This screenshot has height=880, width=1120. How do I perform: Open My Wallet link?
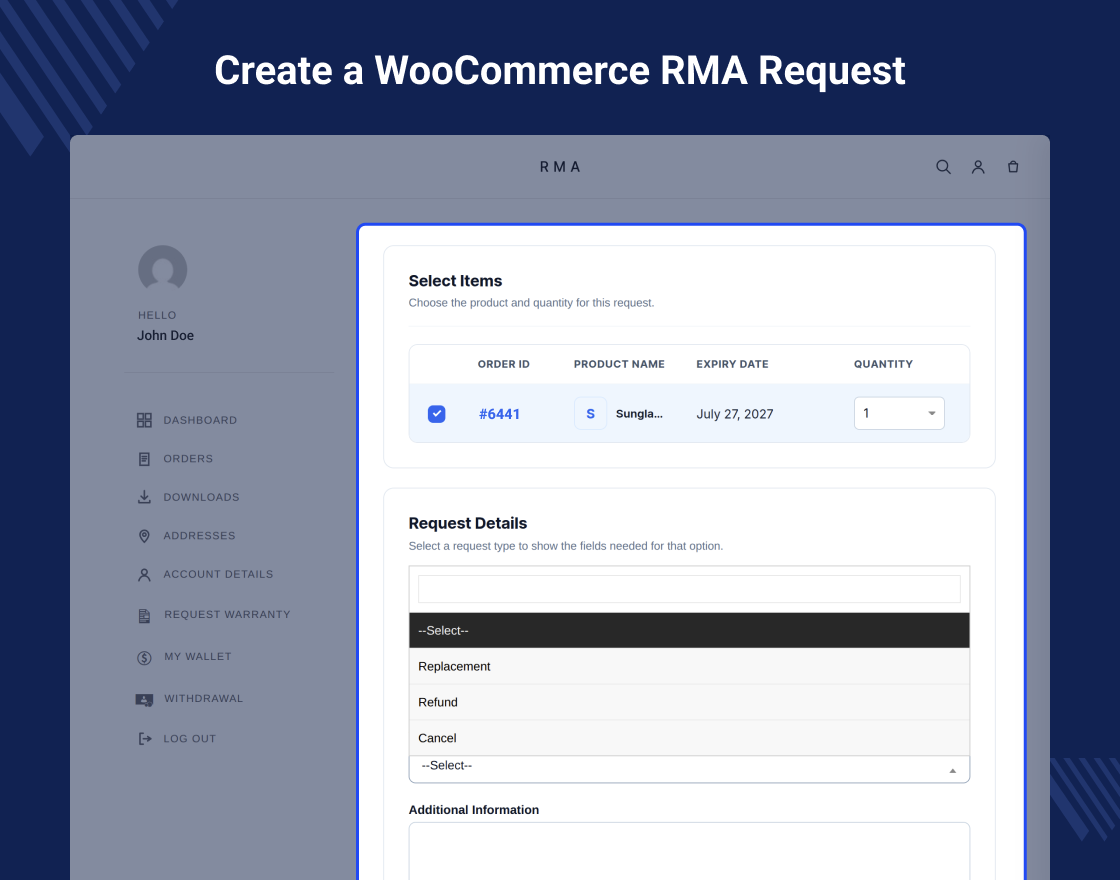(x=198, y=656)
